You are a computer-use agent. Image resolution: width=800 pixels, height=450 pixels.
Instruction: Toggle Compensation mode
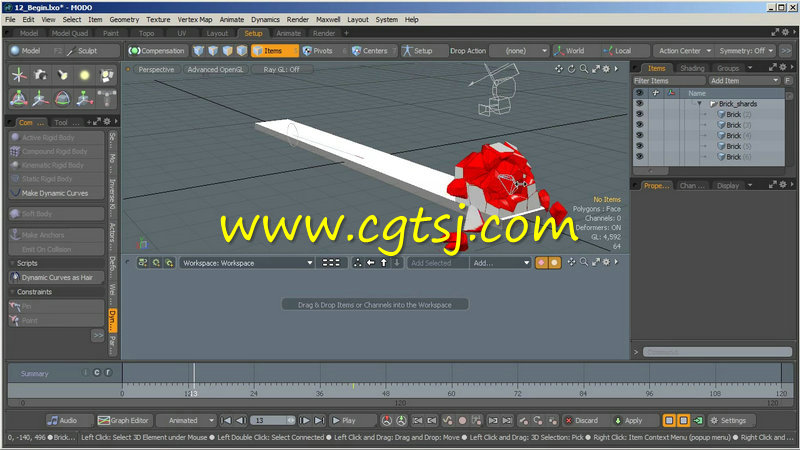coord(156,51)
